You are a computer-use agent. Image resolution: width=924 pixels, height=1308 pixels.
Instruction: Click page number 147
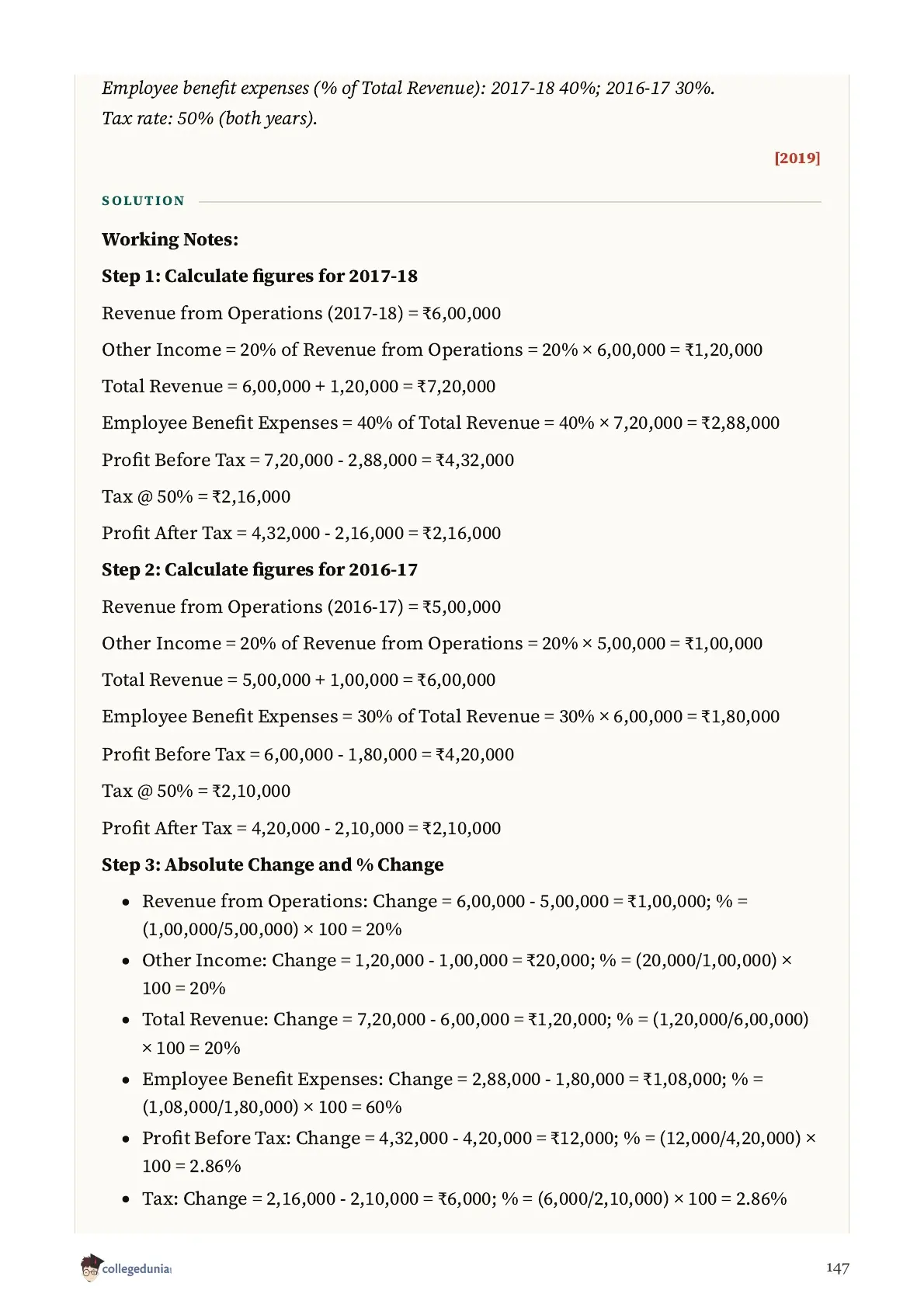(x=837, y=1268)
